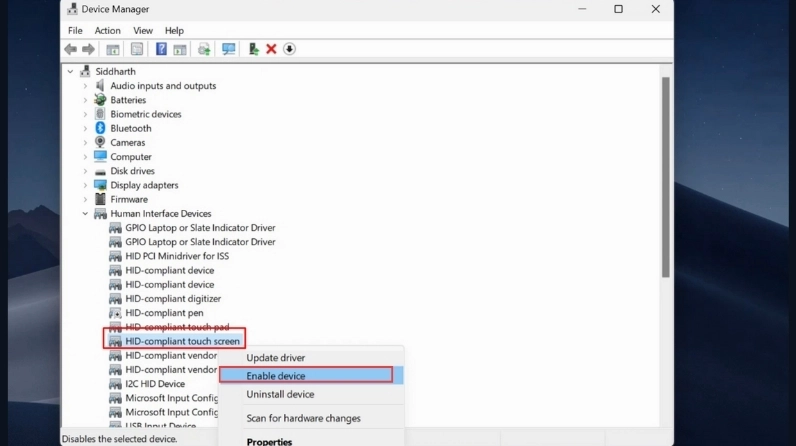The width and height of the screenshot is (796, 446).
Task: Click the vertical scrollbar thumb
Action: pos(666,177)
